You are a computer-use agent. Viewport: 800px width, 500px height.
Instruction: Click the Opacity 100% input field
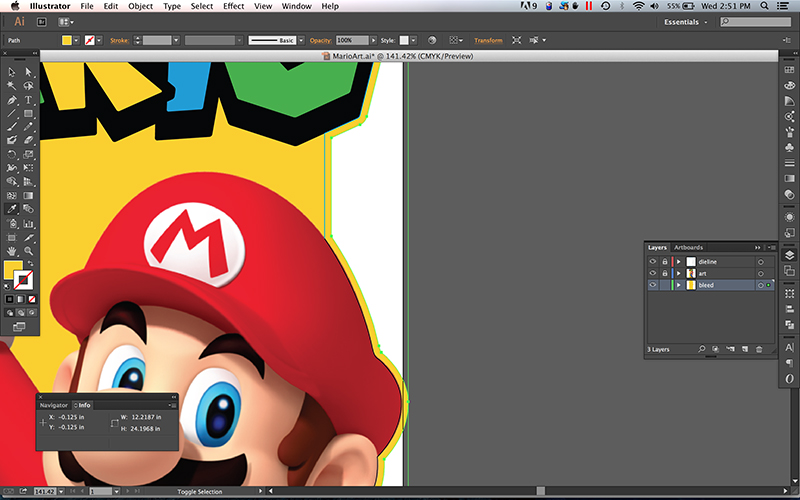[x=352, y=40]
